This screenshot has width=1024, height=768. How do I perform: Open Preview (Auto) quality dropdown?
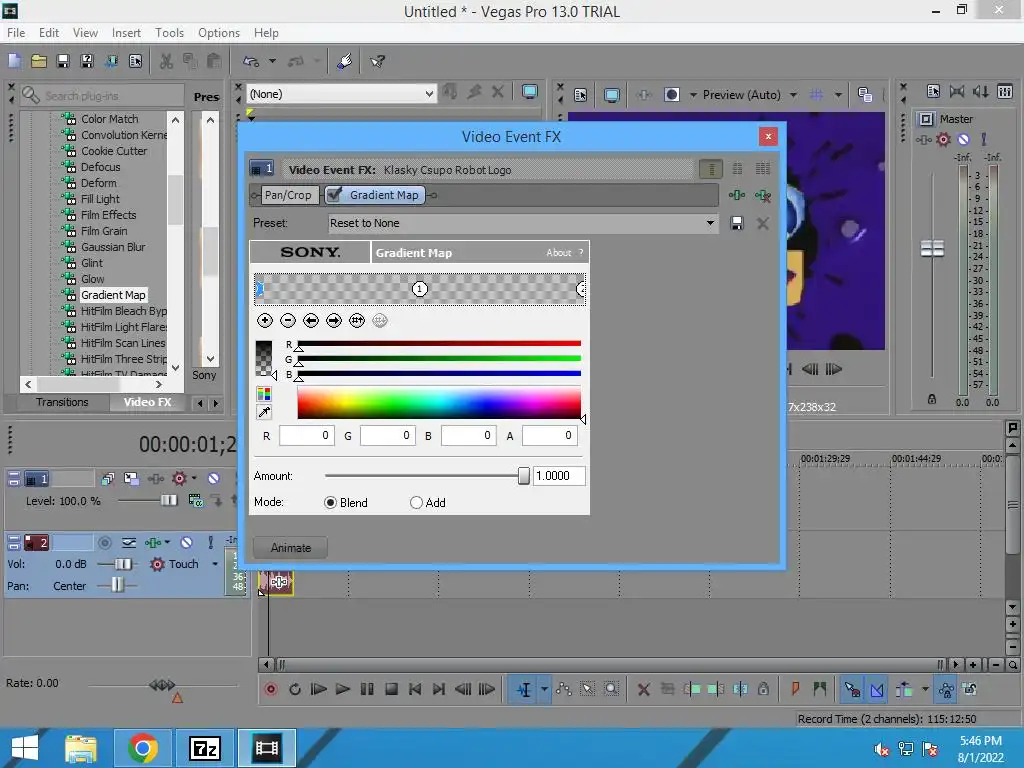coord(793,95)
